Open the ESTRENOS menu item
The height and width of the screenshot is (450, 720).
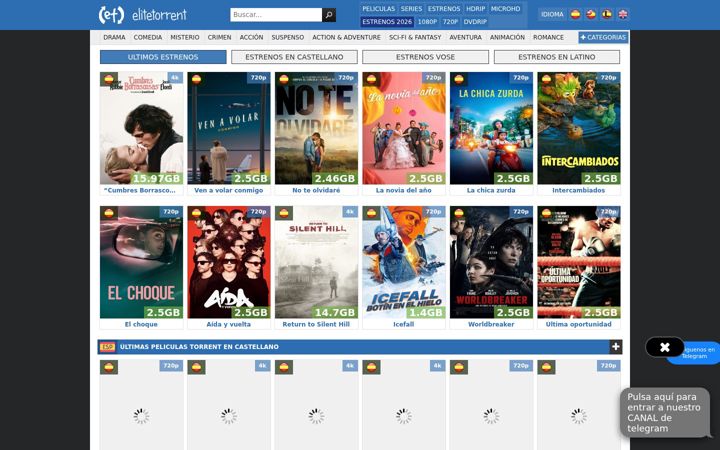click(444, 9)
